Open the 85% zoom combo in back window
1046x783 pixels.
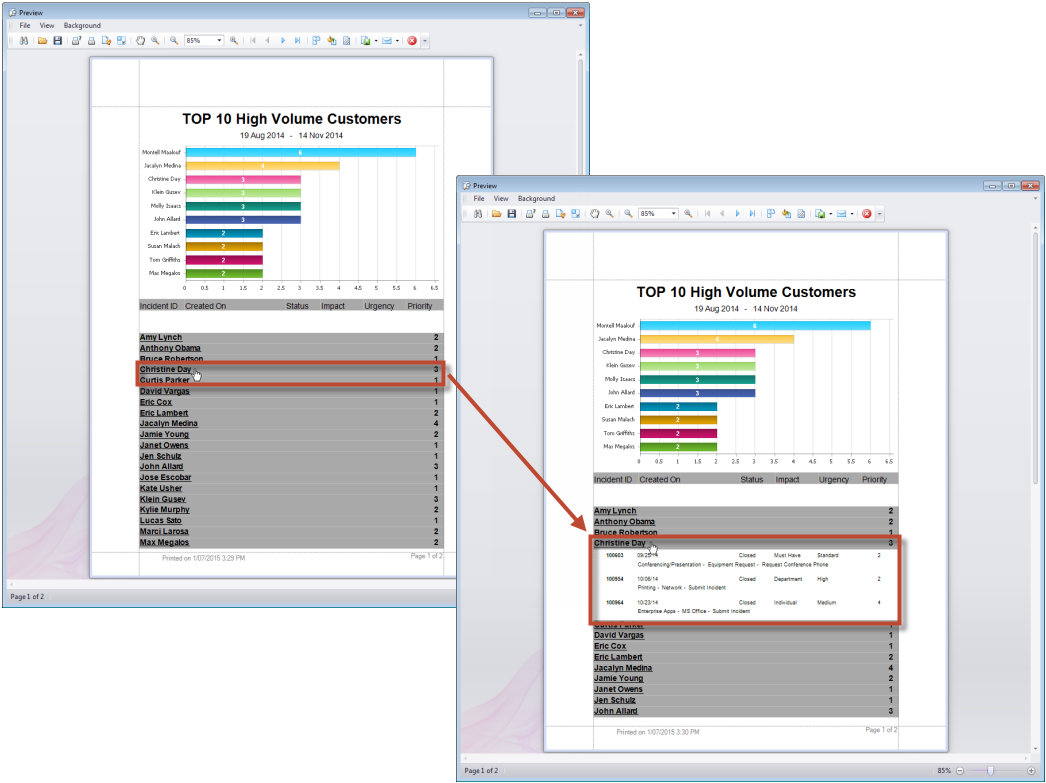click(203, 41)
